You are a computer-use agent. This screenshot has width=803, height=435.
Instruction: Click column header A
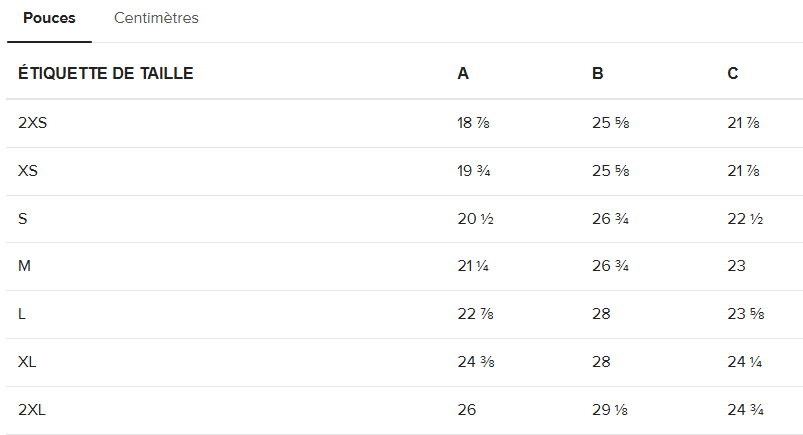point(463,74)
